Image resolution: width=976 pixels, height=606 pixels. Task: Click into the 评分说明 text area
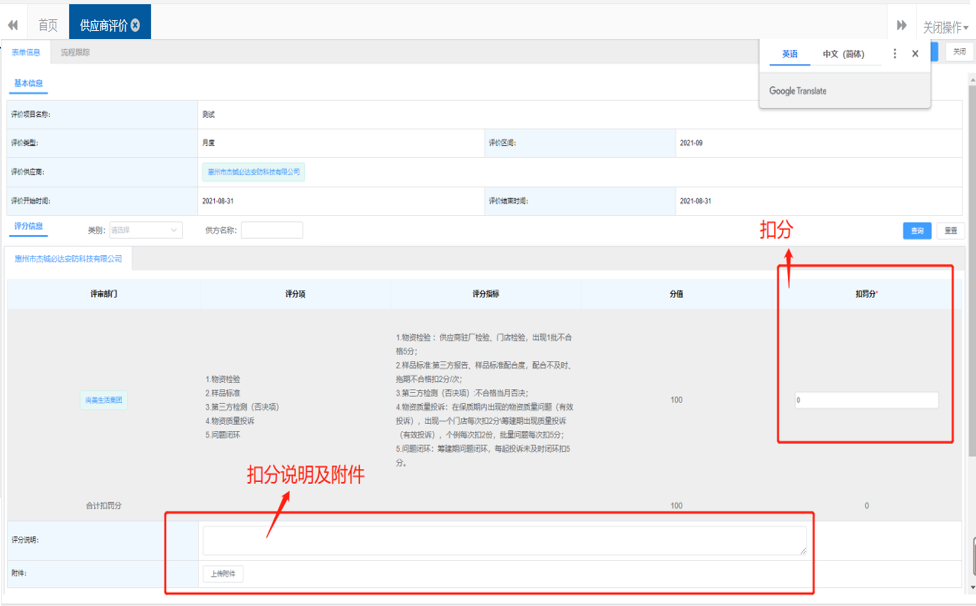504,540
